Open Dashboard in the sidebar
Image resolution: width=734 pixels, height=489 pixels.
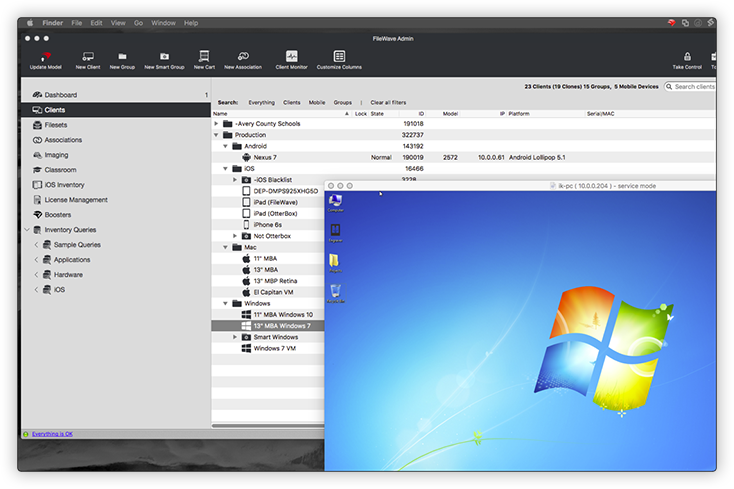click(x=116, y=95)
